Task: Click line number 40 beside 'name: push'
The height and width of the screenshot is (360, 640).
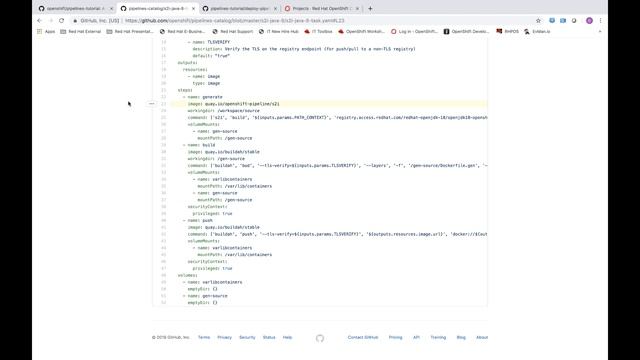Action: coord(164,220)
